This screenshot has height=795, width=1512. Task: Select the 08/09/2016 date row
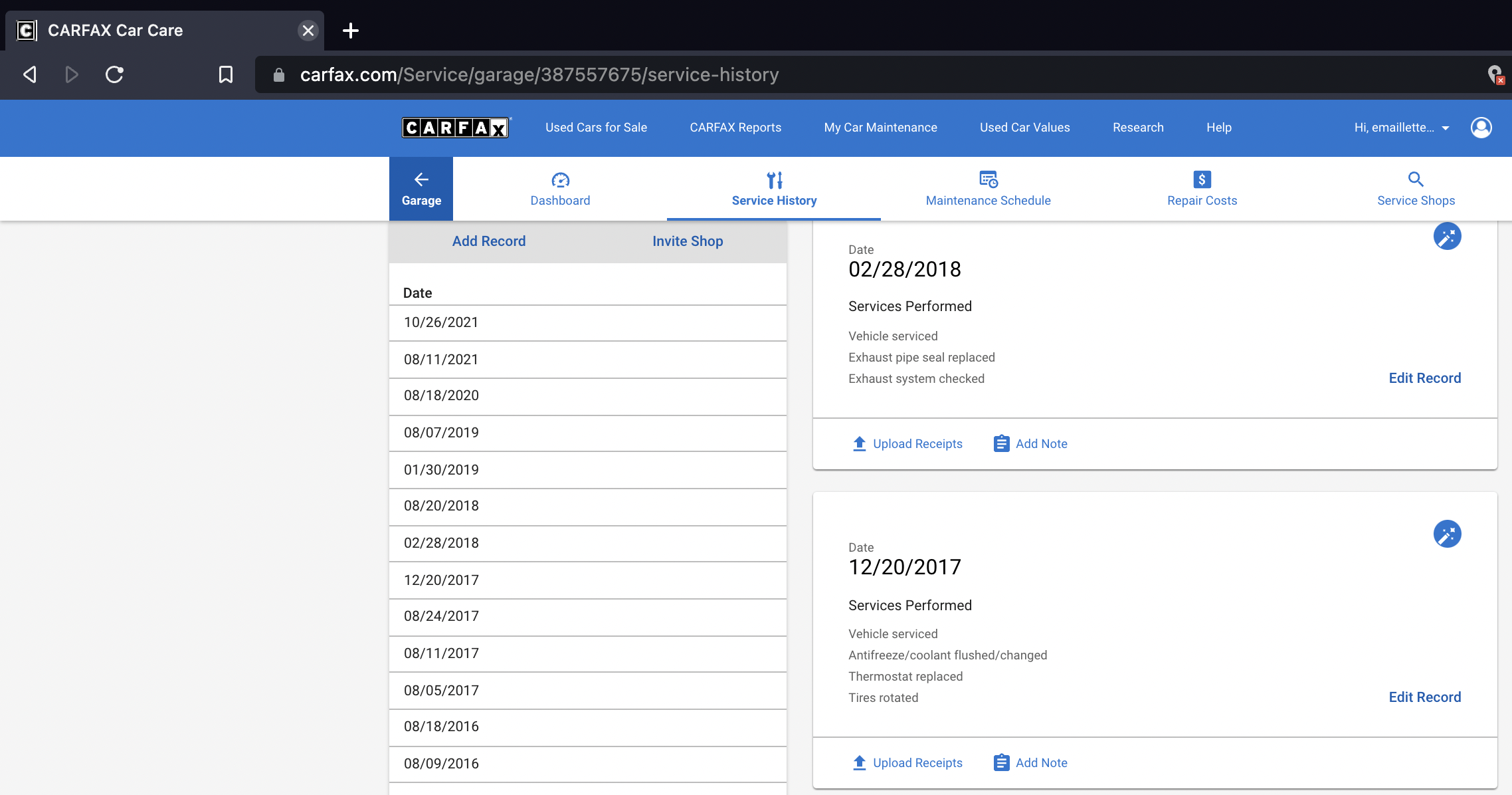(588, 764)
